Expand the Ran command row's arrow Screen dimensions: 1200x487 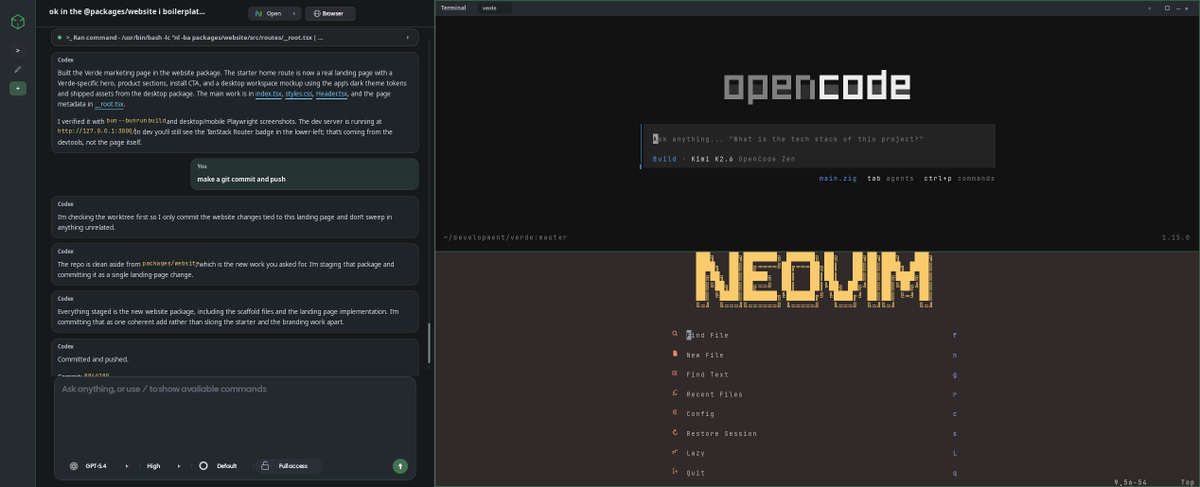[x=407, y=37]
